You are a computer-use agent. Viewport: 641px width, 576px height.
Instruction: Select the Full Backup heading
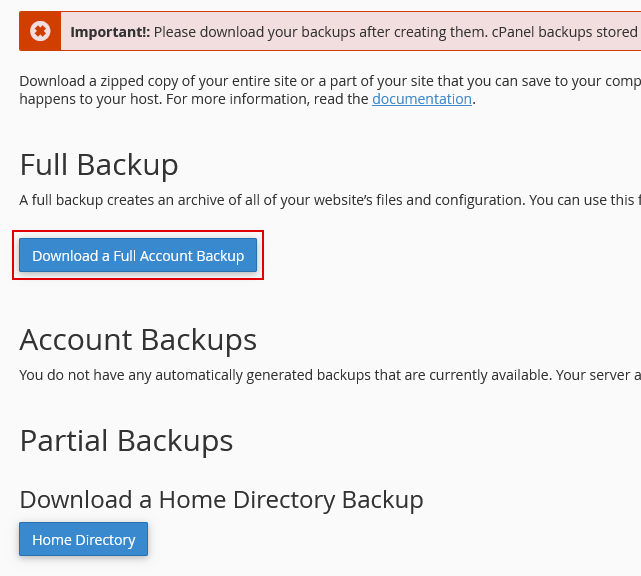click(x=99, y=165)
